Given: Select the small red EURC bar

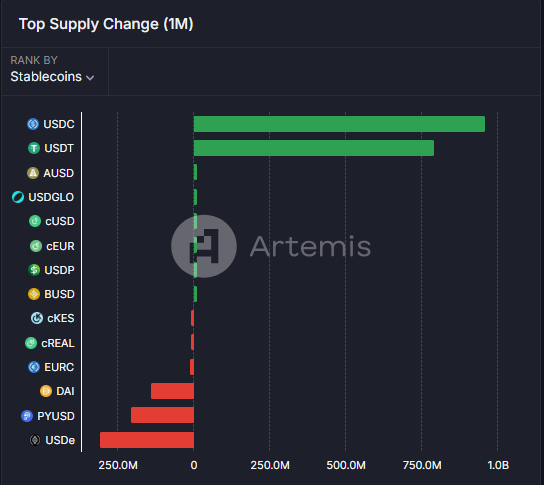Looking at the screenshot, I should pos(192,367).
